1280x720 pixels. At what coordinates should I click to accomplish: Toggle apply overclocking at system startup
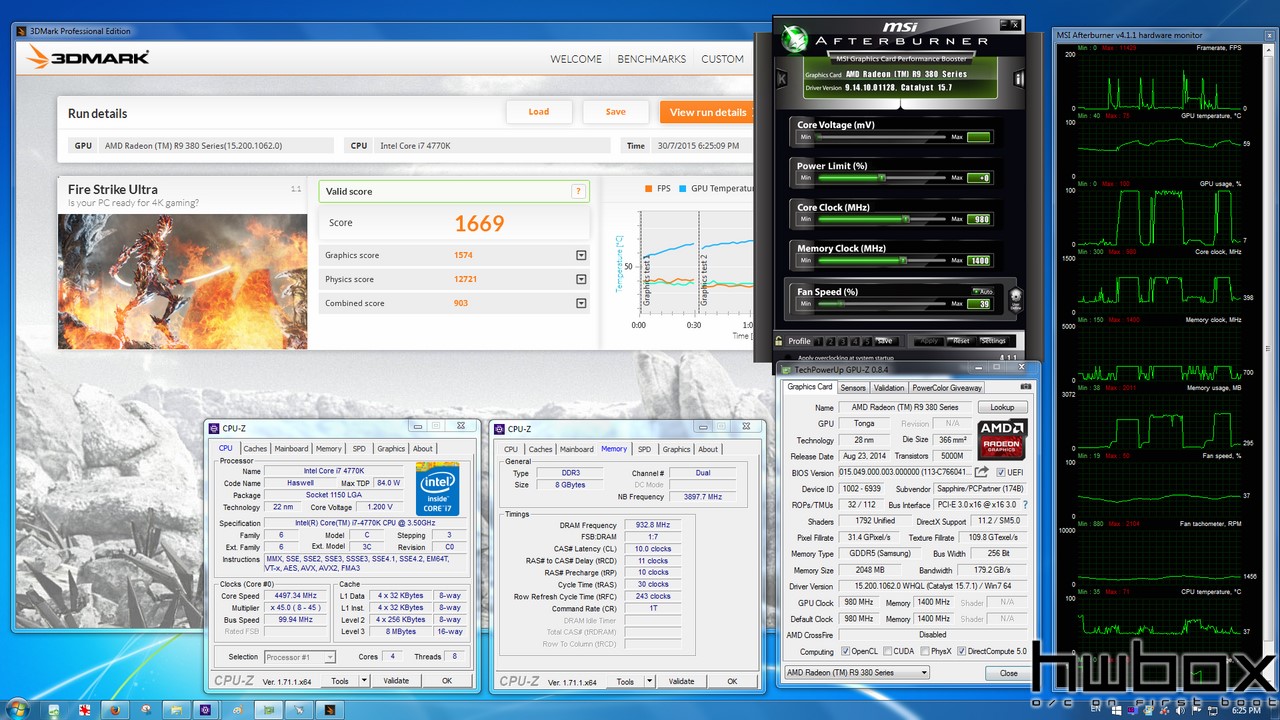pos(788,357)
